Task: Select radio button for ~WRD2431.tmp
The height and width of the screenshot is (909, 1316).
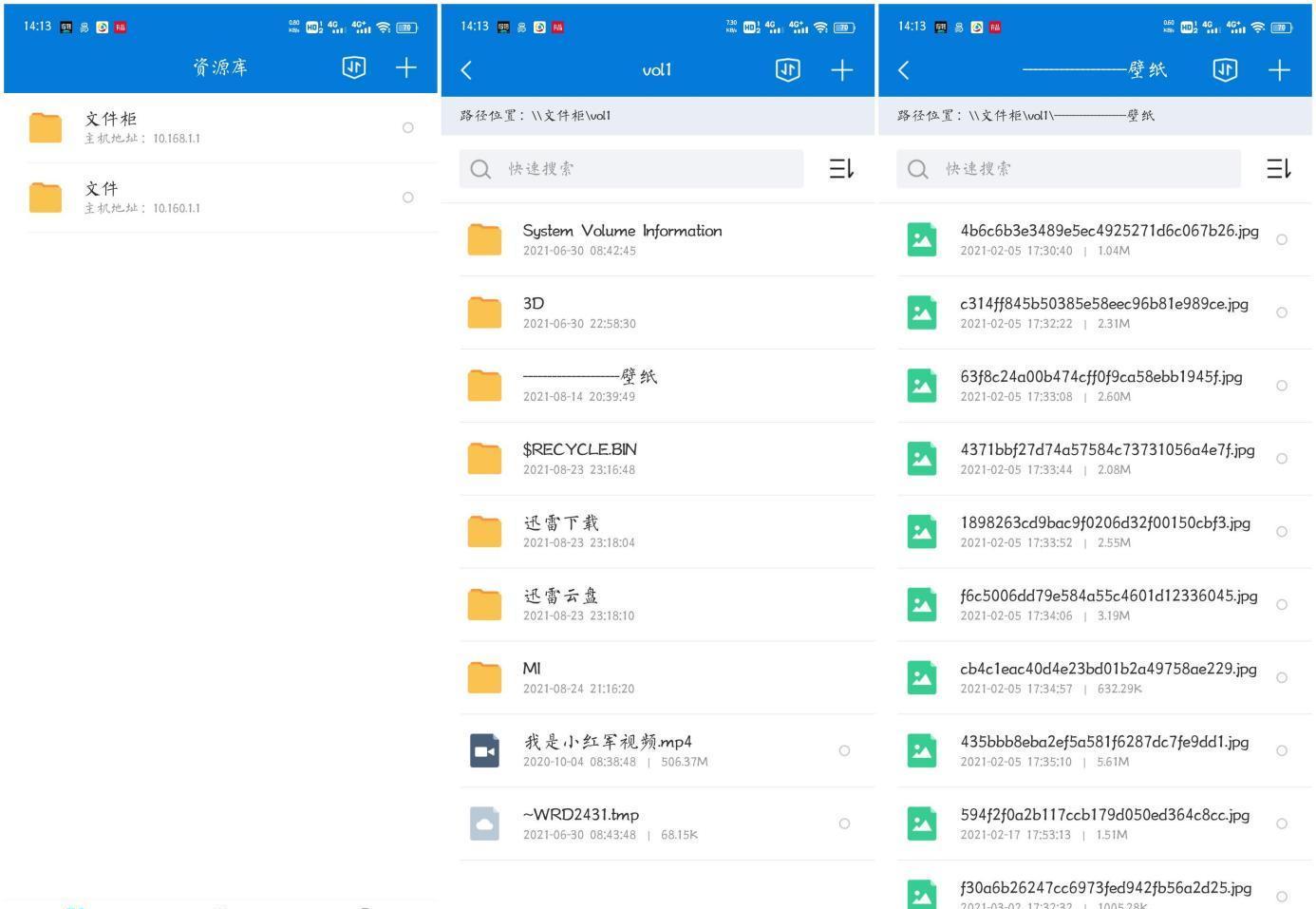Action: 844,824
